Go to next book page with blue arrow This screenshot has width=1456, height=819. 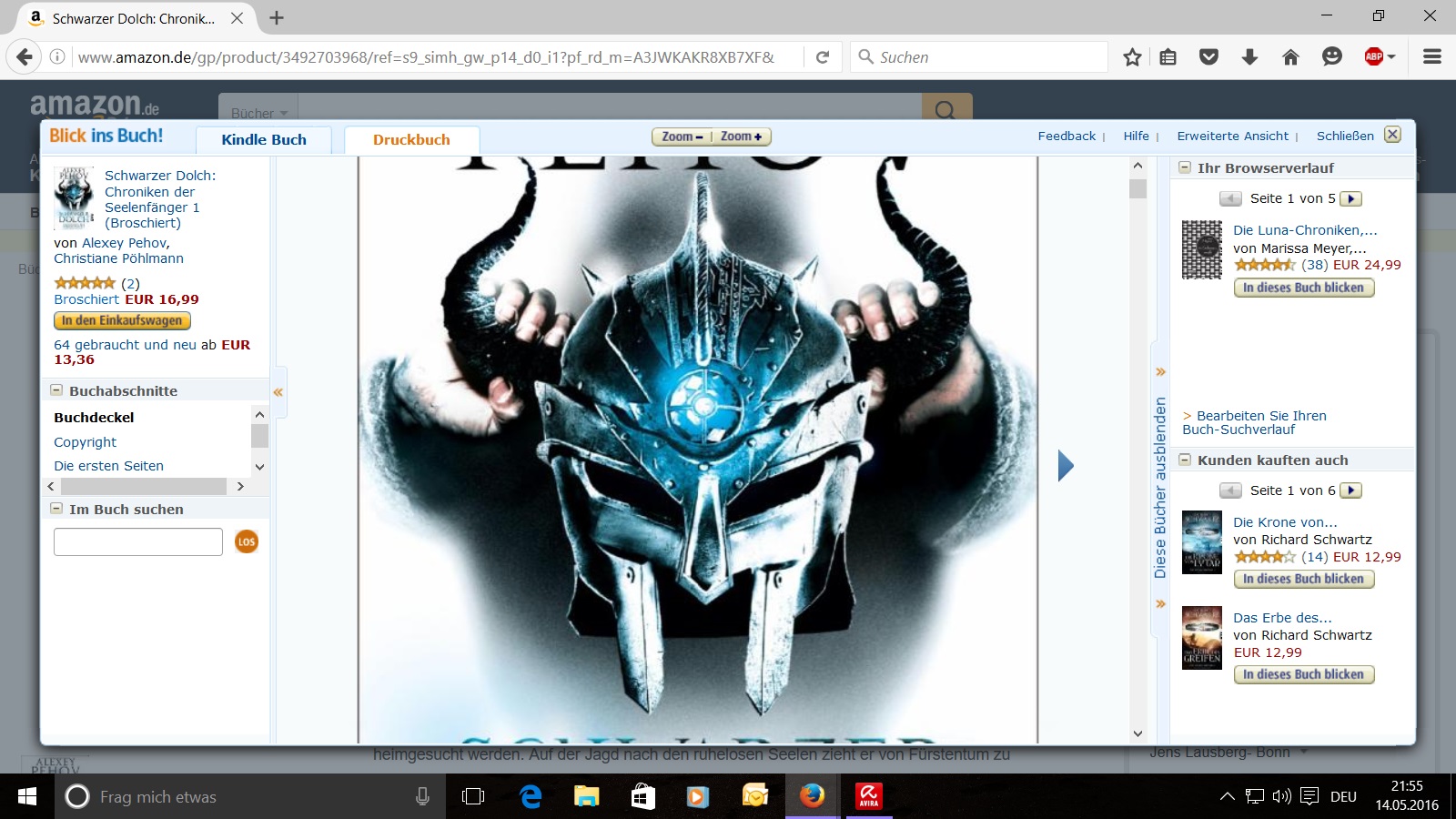1067,466
